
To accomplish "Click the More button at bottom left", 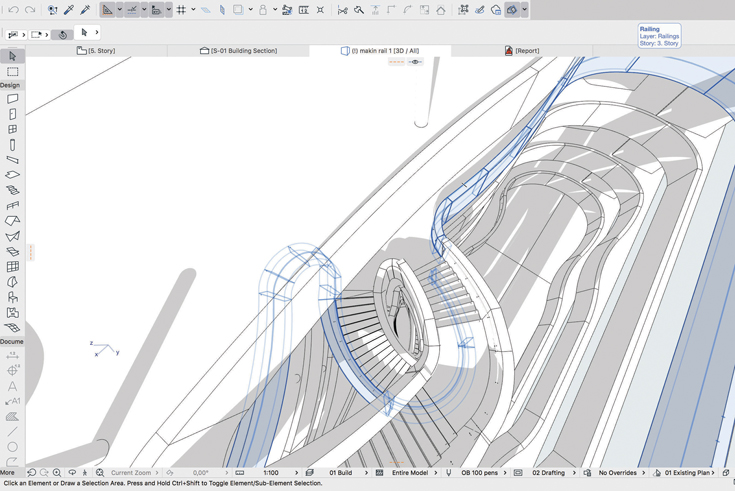I will pos(8,473).
